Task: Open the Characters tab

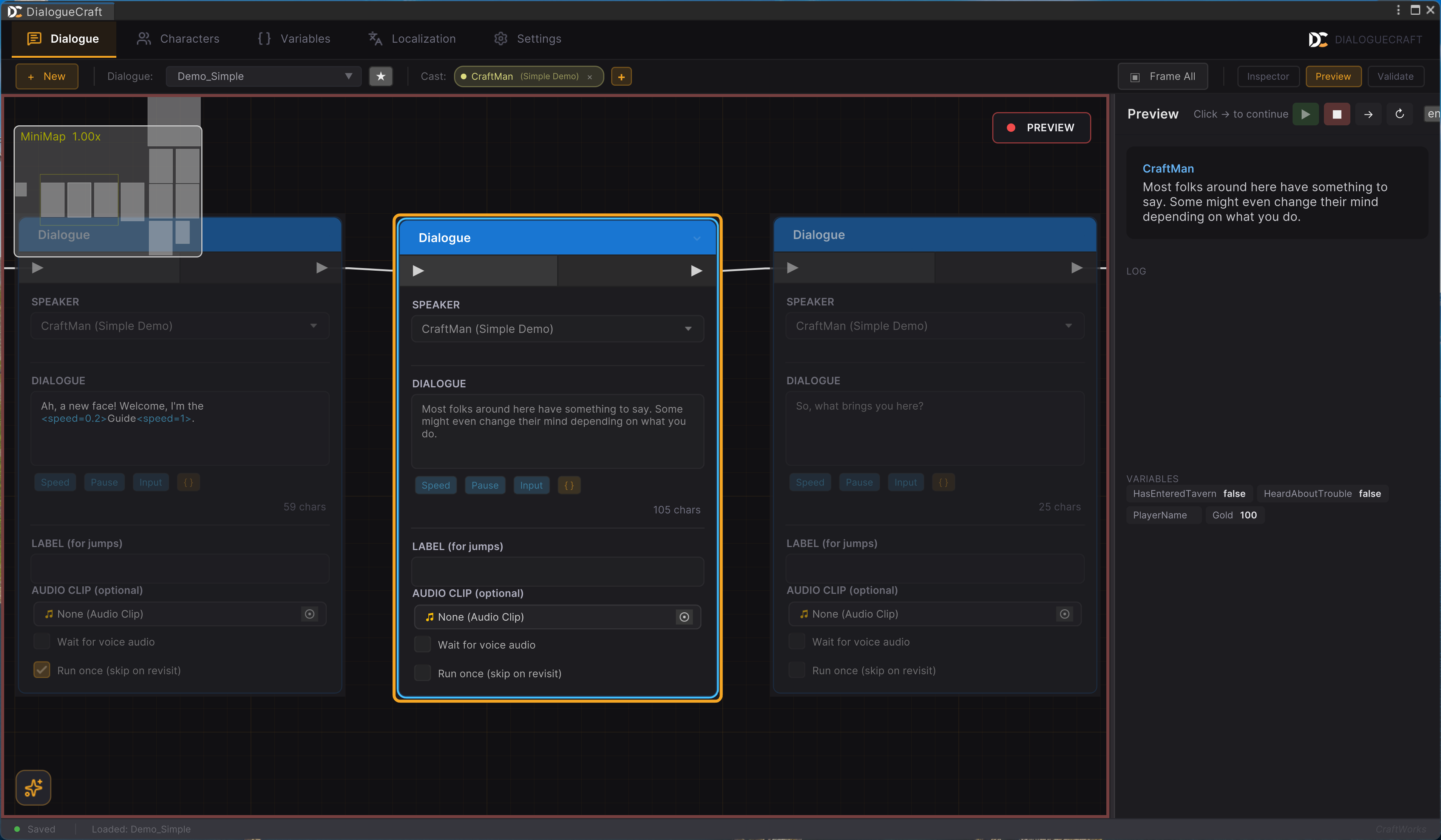Action: click(178, 39)
